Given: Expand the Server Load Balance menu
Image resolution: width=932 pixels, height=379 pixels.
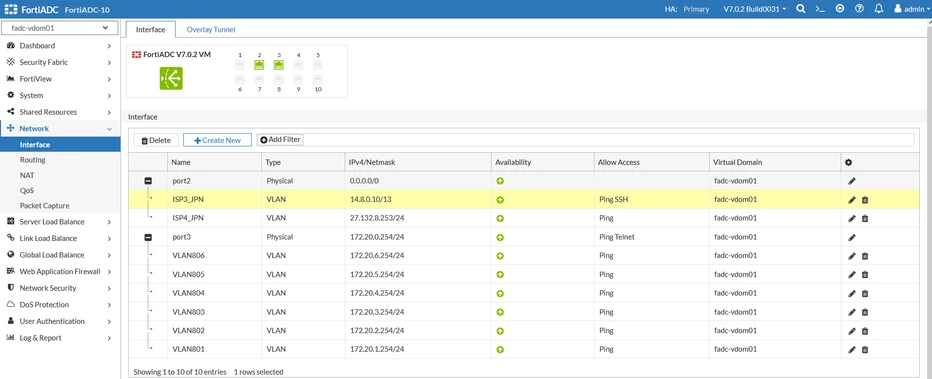Looking at the screenshot, I should coord(59,222).
